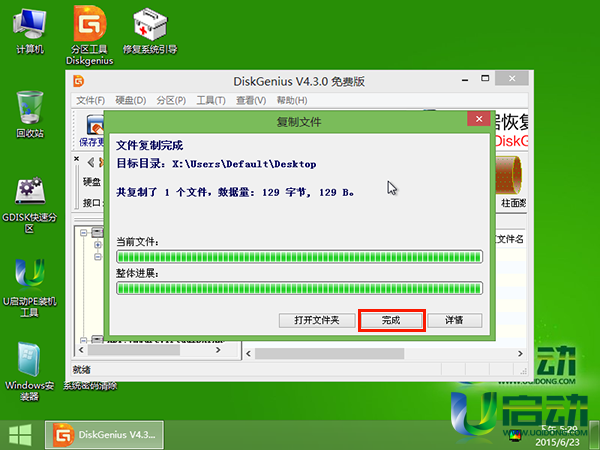The height and width of the screenshot is (450, 600).
Task: Click the 整体进展 progress bar
Action: pyautogui.click(x=299, y=288)
